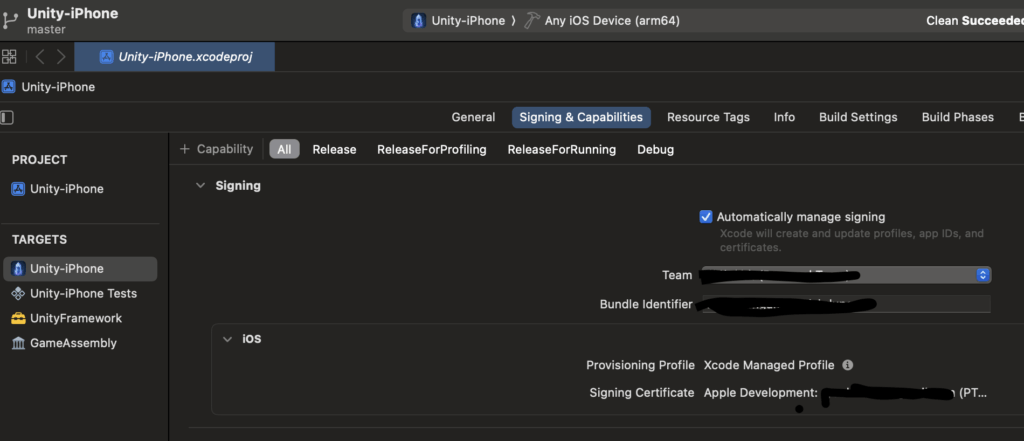Image resolution: width=1024 pixels, height=441 pixels.
Task: Select the GameAssembly library target
Action: point(73,343)
